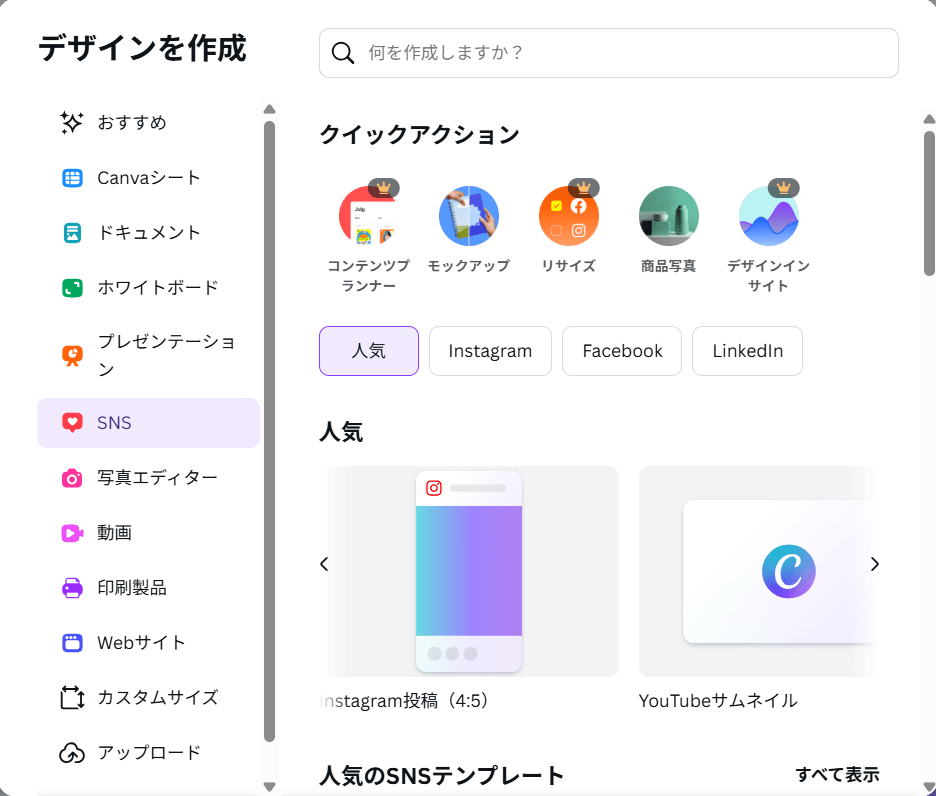
Task: Click the SNS heart icon
Action: (x=72, y=423)
